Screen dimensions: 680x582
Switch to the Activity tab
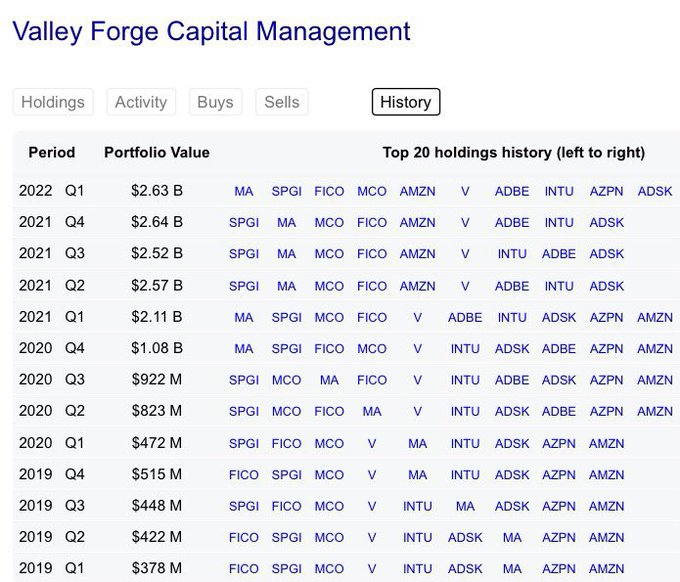tap(141, 102)
